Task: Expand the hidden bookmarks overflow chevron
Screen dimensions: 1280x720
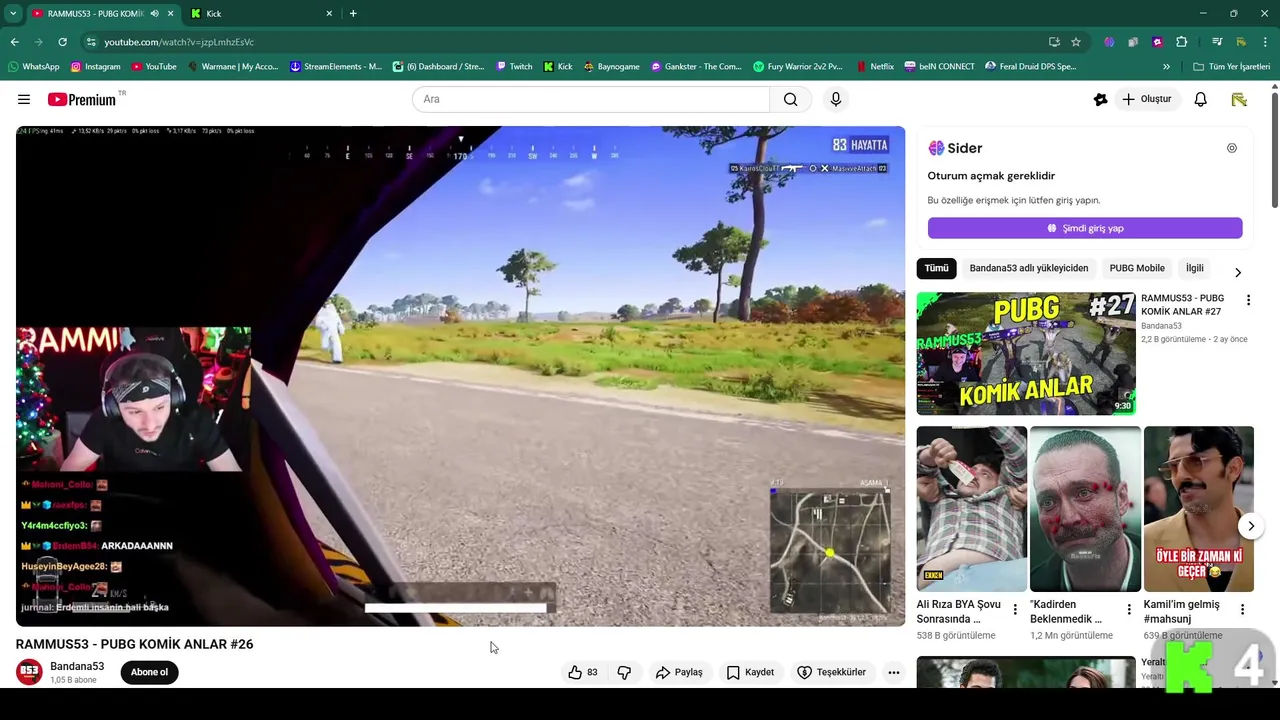Action: coord(1166,67)
